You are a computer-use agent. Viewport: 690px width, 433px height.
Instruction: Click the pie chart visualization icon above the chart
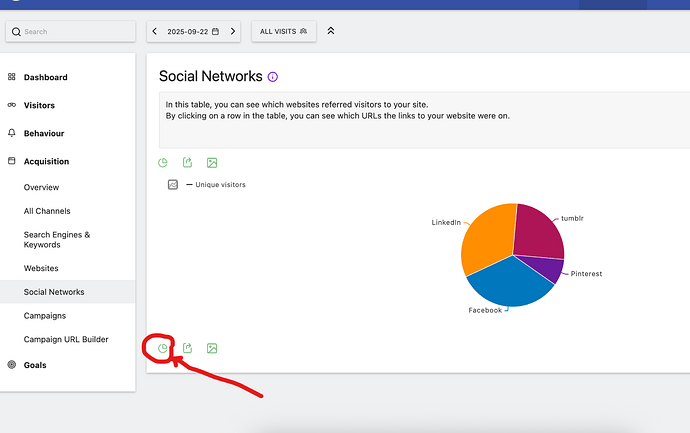click(x=163, y=163)
